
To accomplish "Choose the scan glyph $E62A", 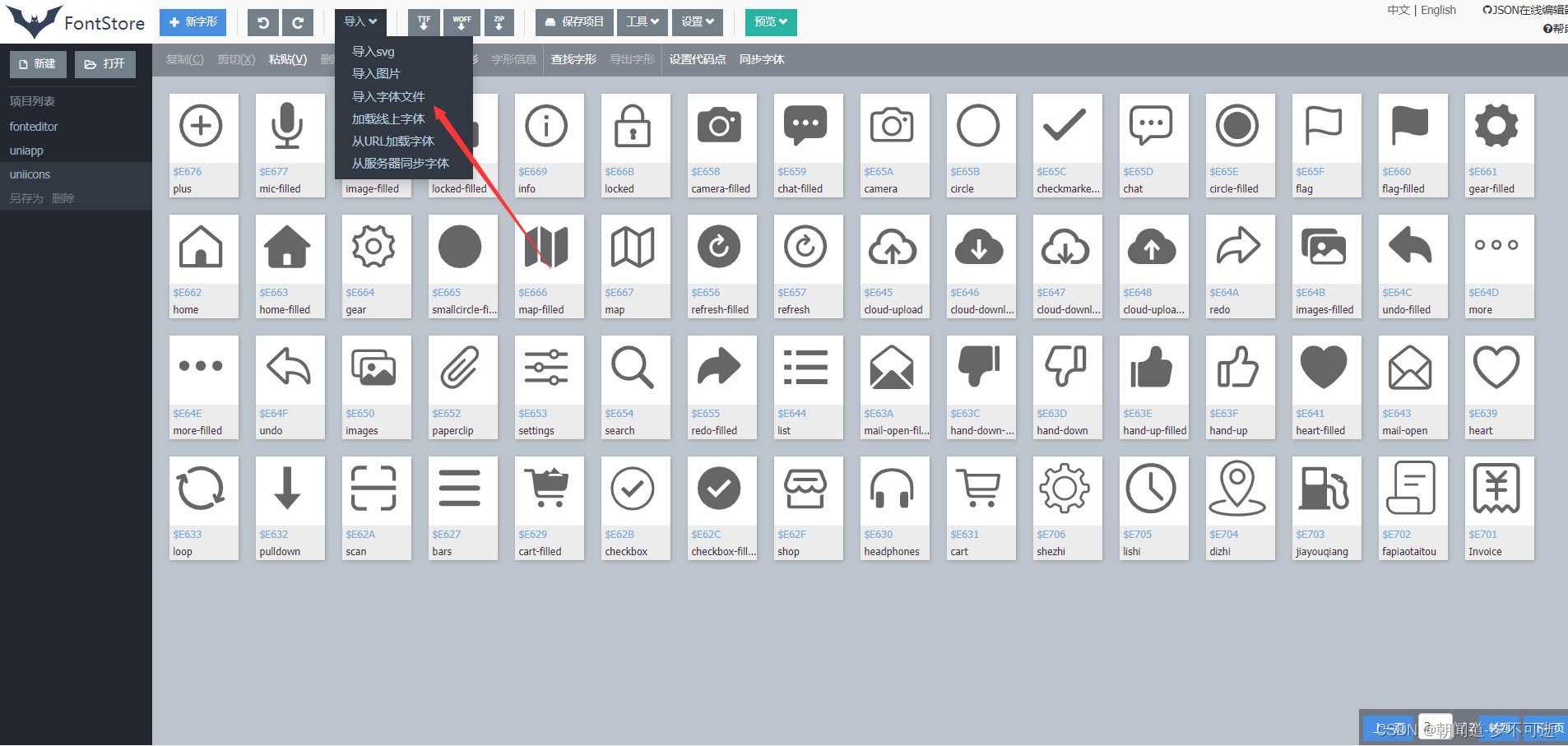I will pyautogui.click(x=377, y=508).
